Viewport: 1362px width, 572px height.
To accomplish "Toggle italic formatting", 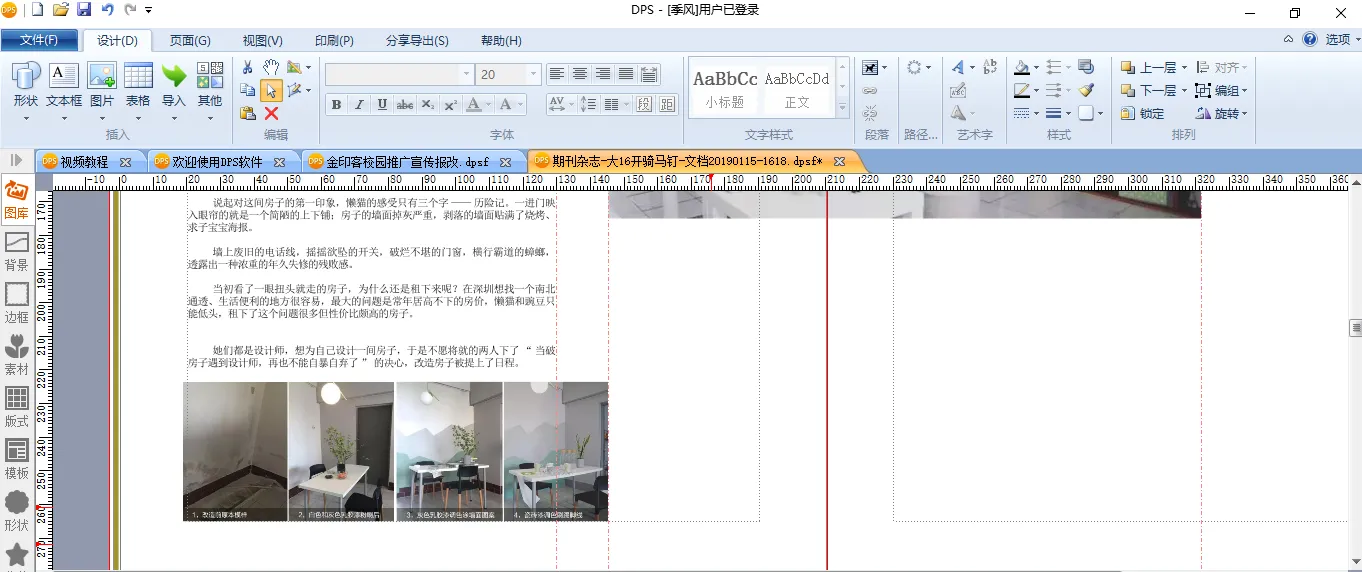I will pos(359,105).
